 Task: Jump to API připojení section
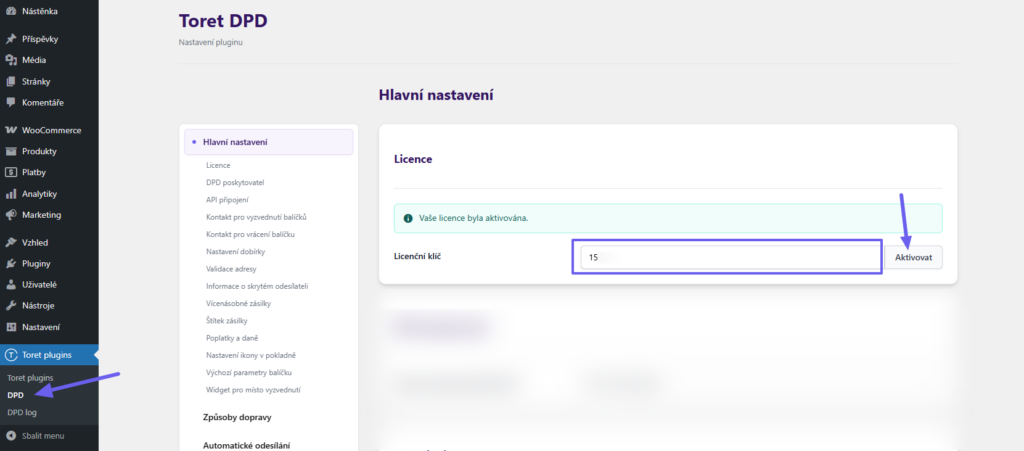(x=227, y=200)
